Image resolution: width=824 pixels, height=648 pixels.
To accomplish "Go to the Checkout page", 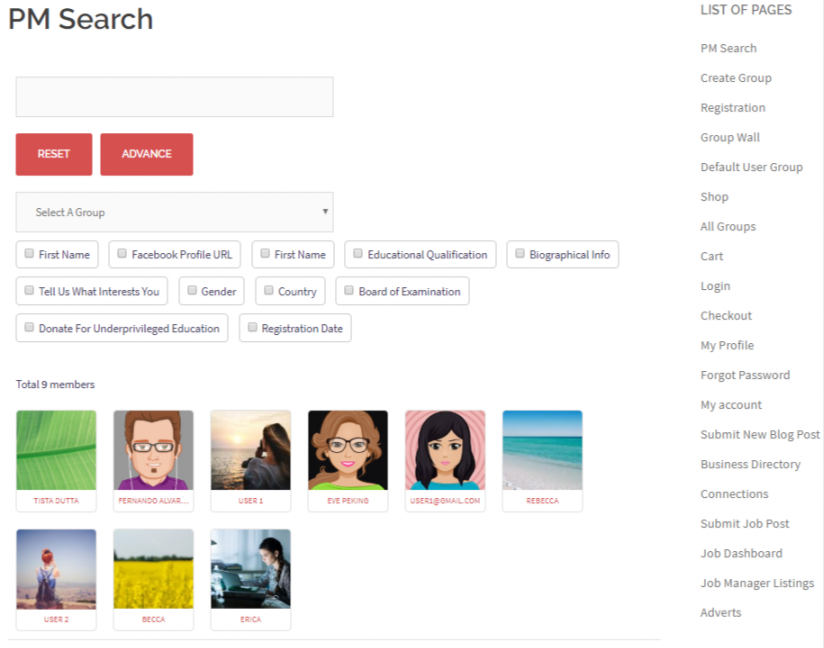I will click(726, 315).
